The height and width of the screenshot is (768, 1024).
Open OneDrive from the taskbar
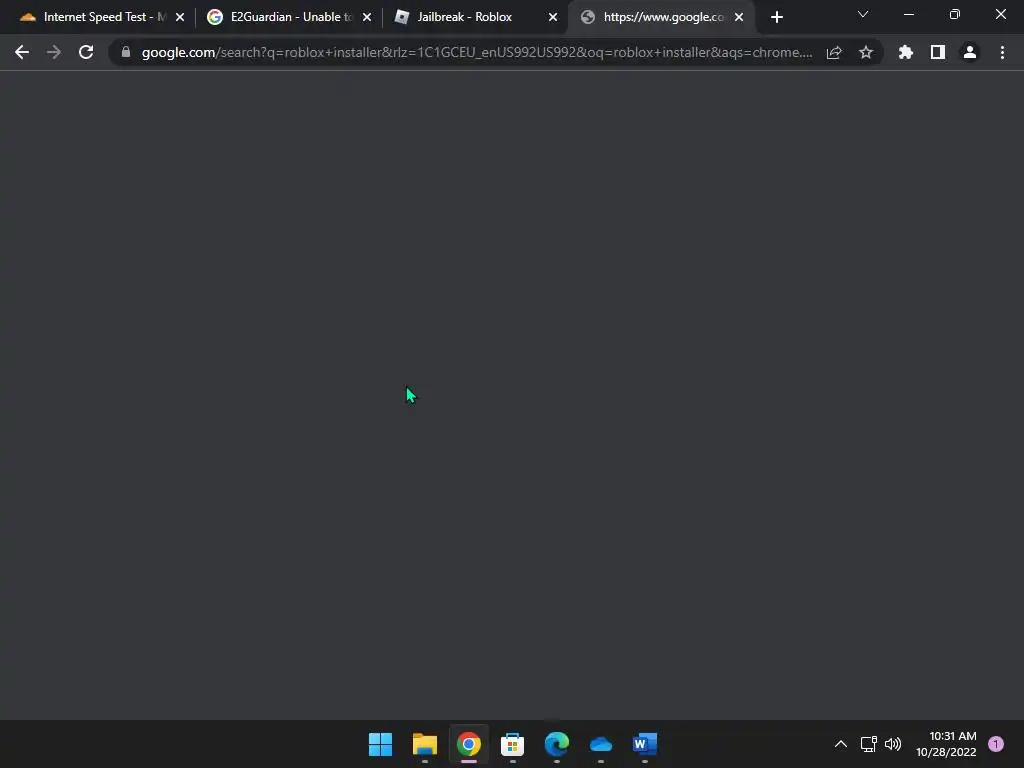[601, 744]
